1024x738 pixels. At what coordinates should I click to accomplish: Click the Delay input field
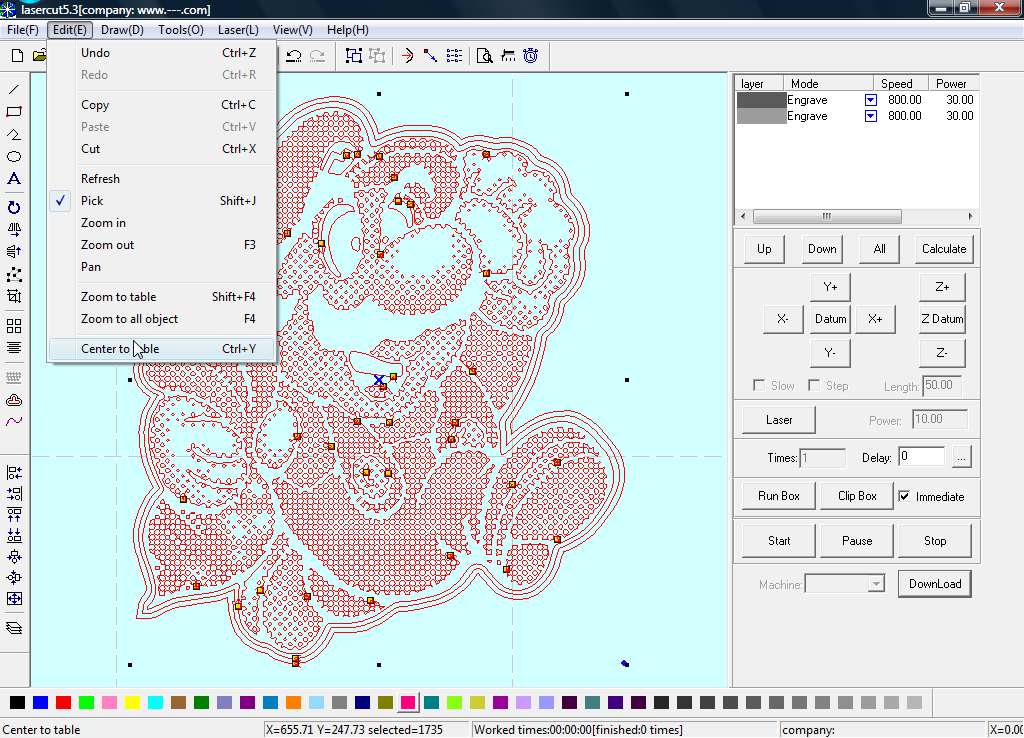point(921,457)
